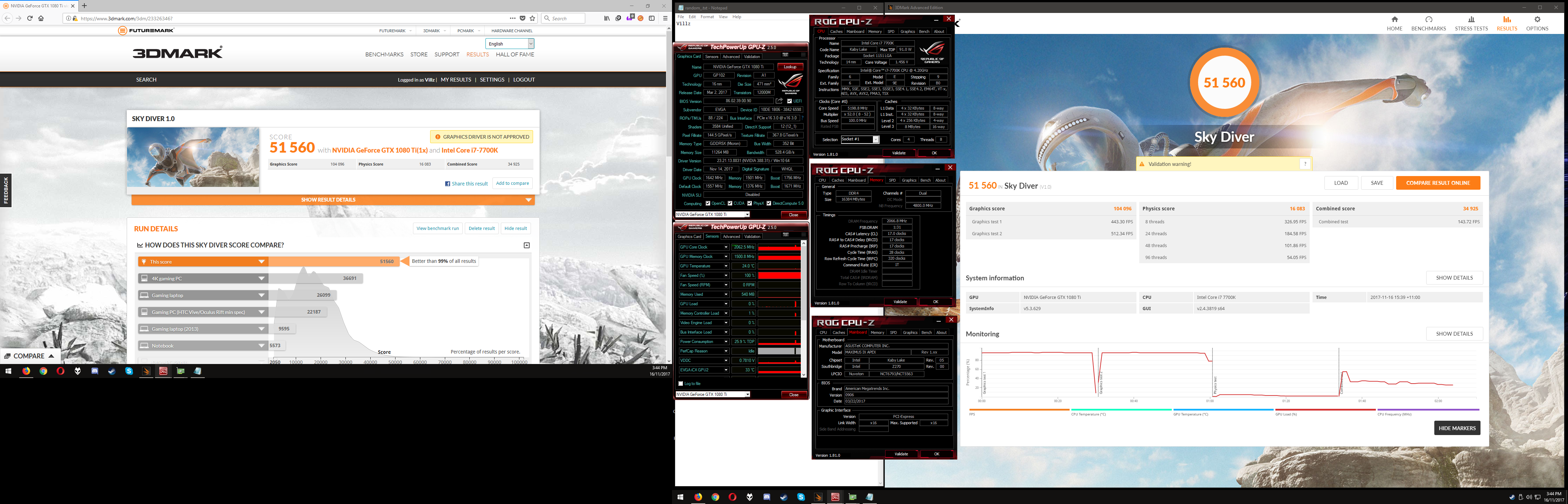Switch to GPU-Z Advanced tab on Graphics Card window

pos(731,57)
